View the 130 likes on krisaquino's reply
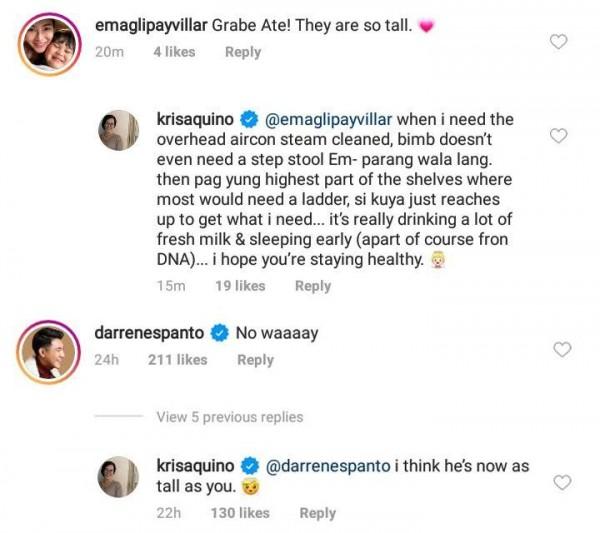Viewport: 600px width, 533px height. (240, 513)
